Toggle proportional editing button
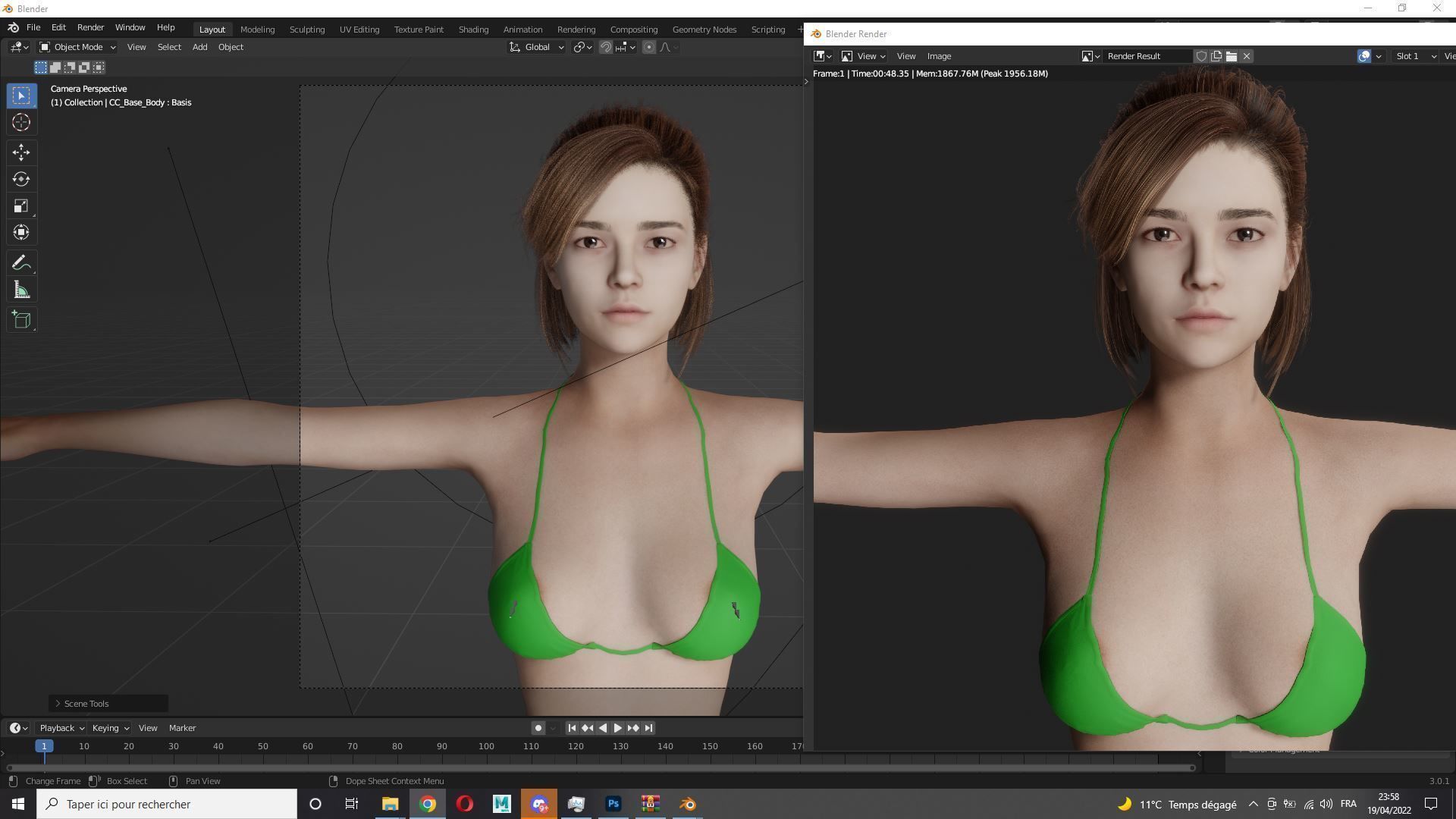The width and height of the screenshot is (1456, 819). pyautogui.click(x=649, y=47)
